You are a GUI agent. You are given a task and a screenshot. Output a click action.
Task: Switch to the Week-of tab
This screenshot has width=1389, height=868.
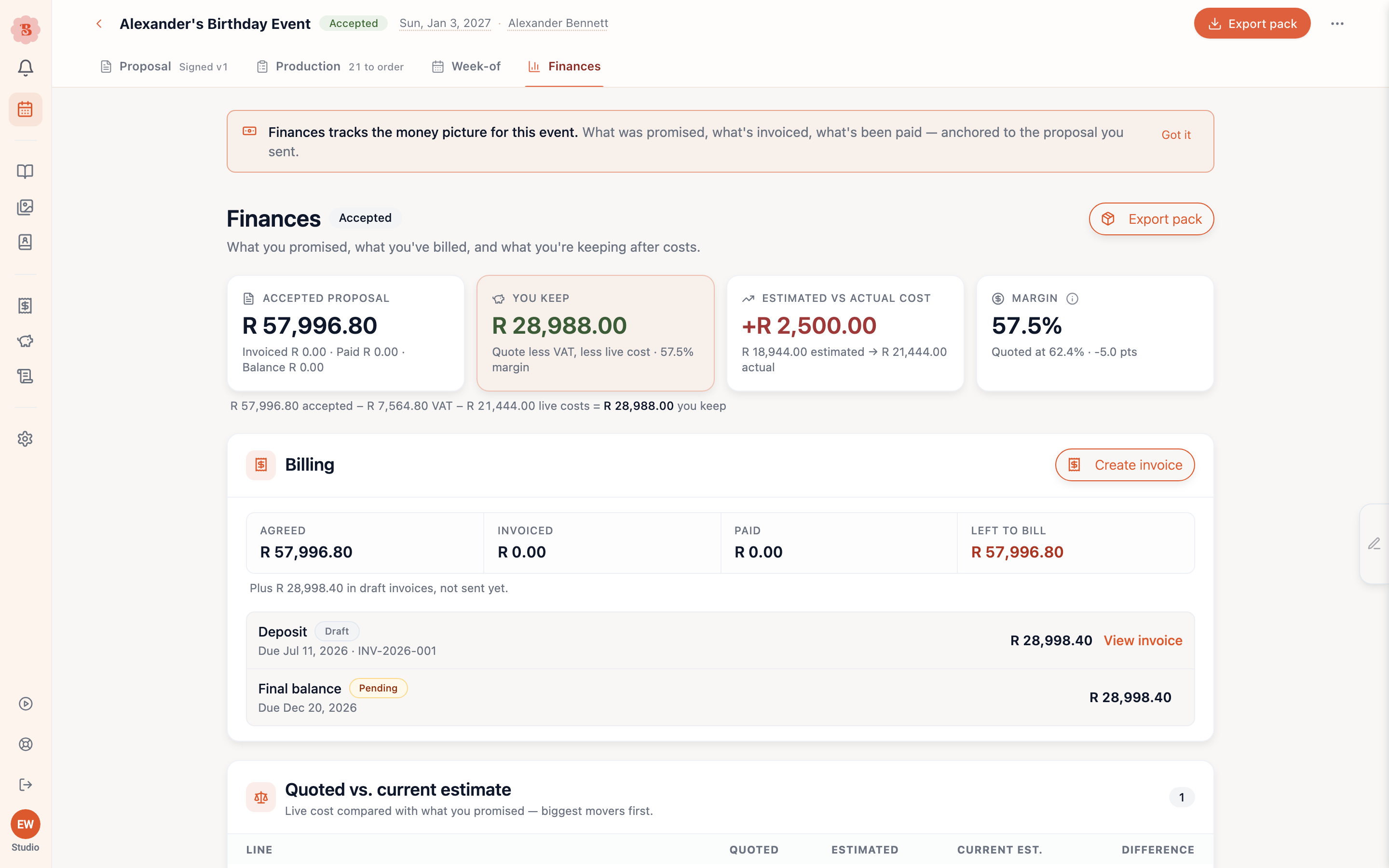click(x=466, y=67)
